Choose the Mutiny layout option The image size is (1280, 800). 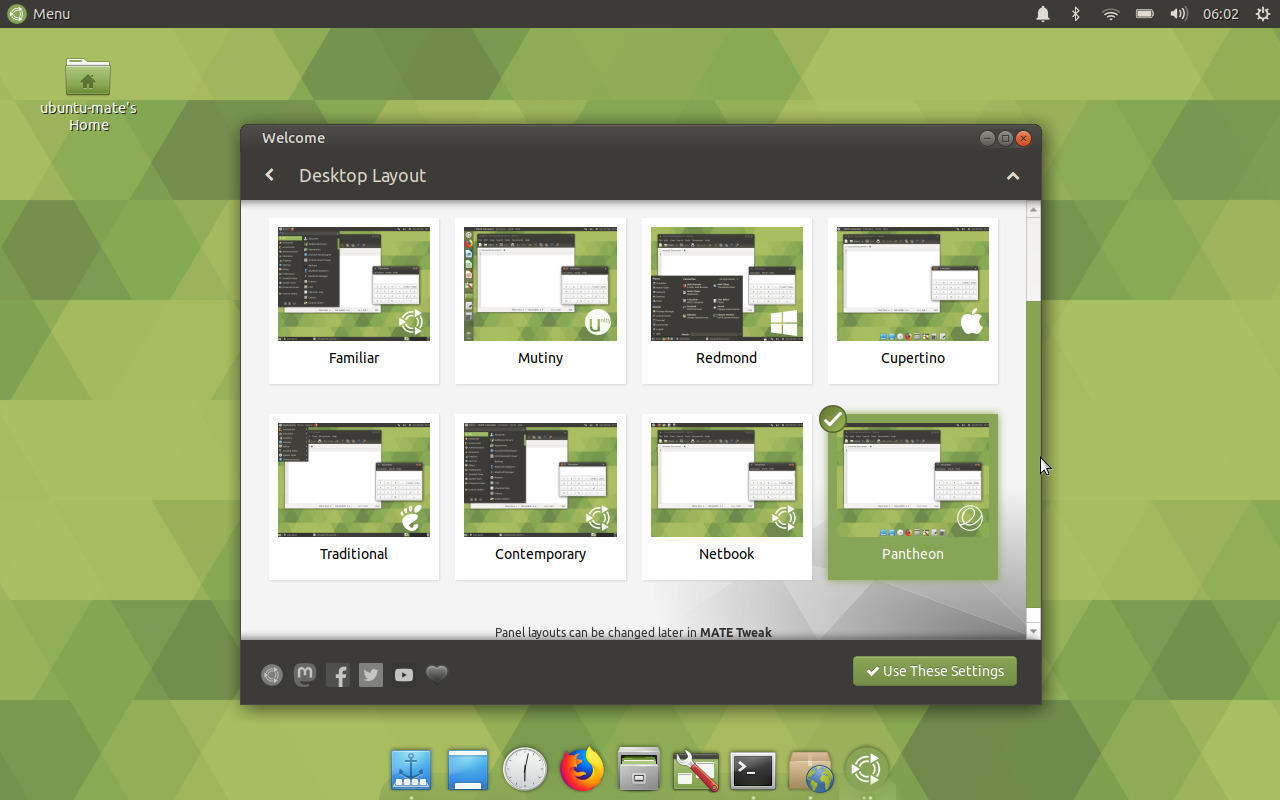click(x=540, y=300)
